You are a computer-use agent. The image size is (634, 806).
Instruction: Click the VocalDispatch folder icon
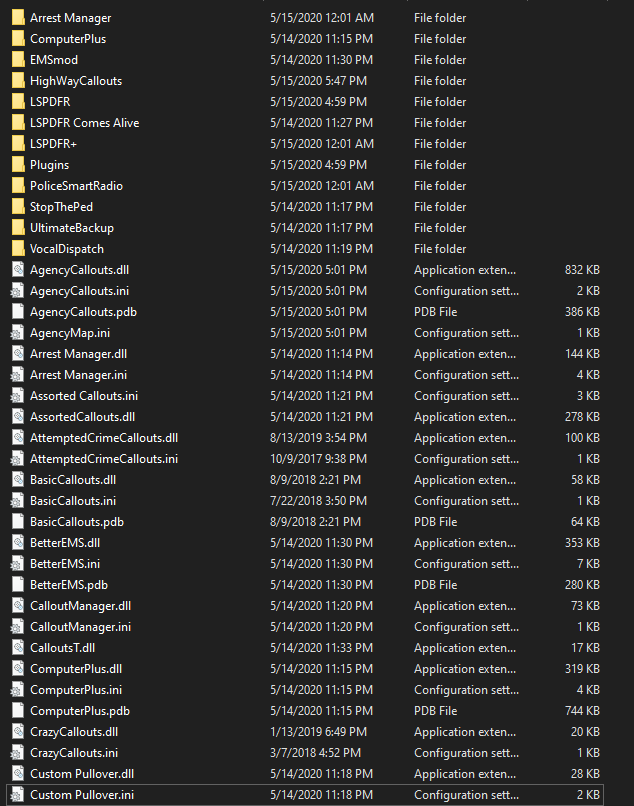click(18, 249)
